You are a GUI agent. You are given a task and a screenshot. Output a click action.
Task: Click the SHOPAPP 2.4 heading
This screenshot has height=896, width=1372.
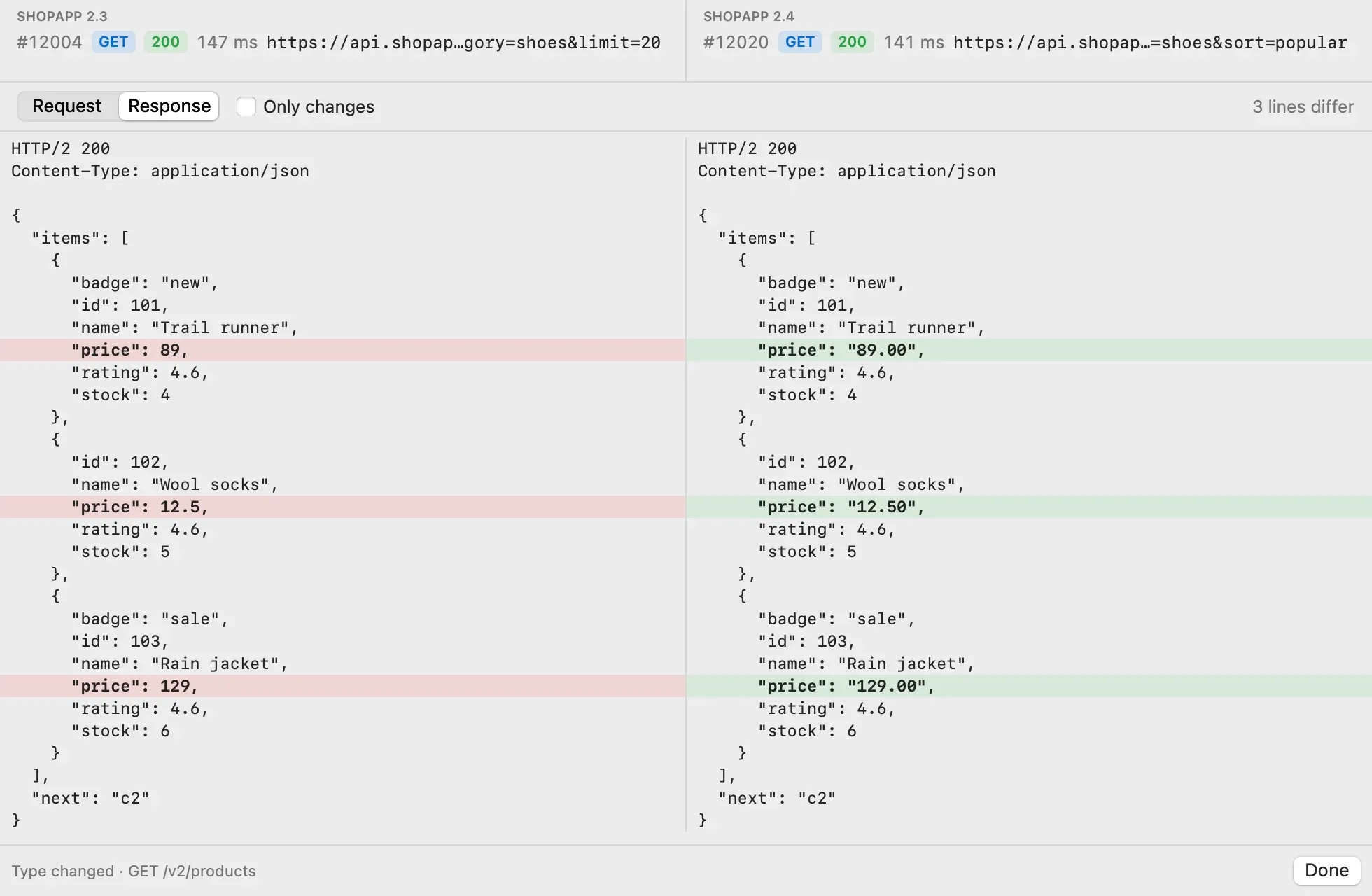pyautogui.click(x=749, y=16)
